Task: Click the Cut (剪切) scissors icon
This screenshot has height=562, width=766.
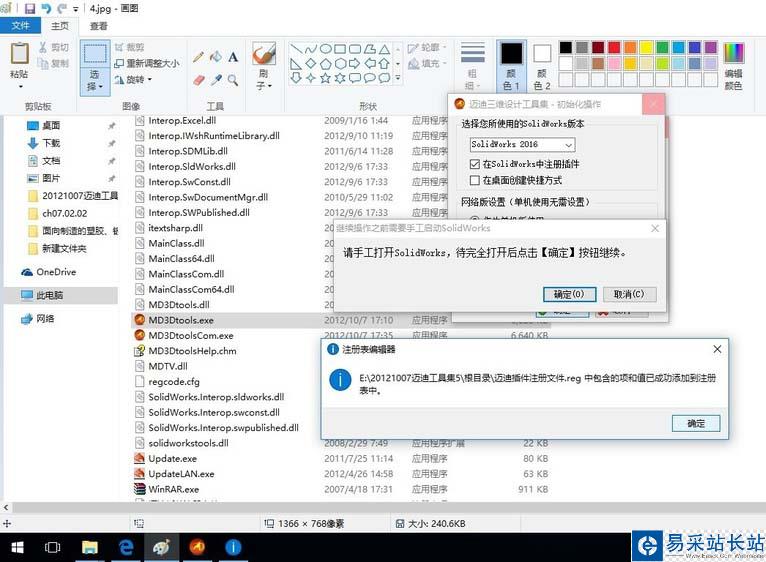Action: pyautogui.click(x=43, y=47)
